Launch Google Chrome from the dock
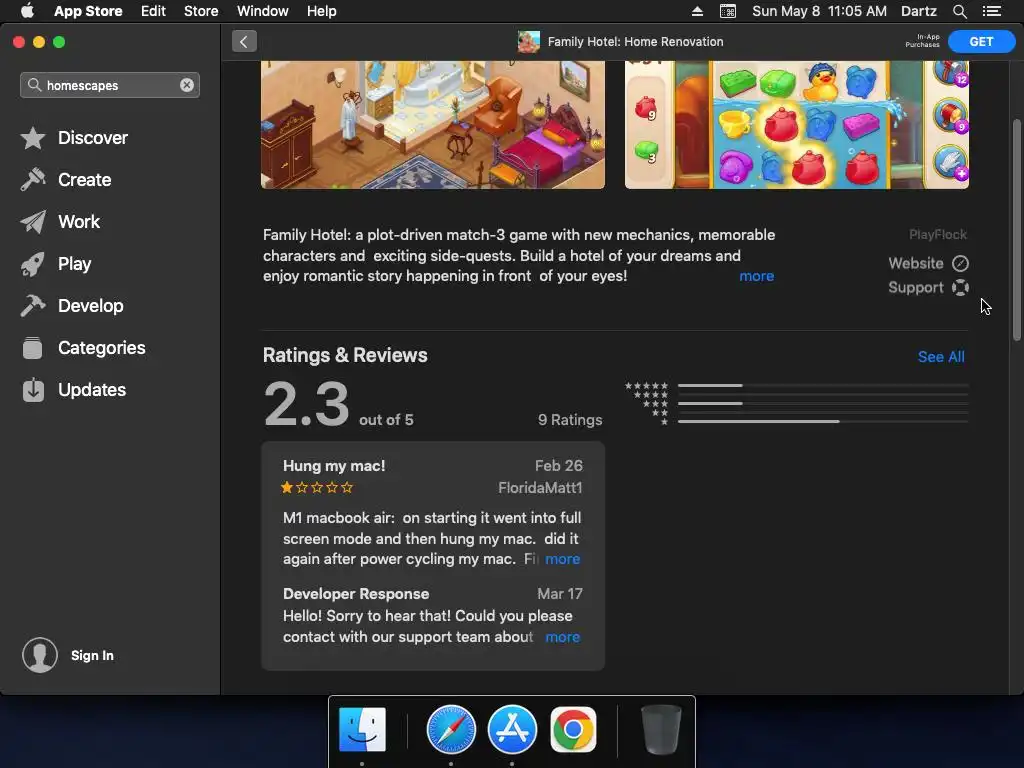Image resolution: width=1024 pixels, height=768 pixels. (573, 729)
